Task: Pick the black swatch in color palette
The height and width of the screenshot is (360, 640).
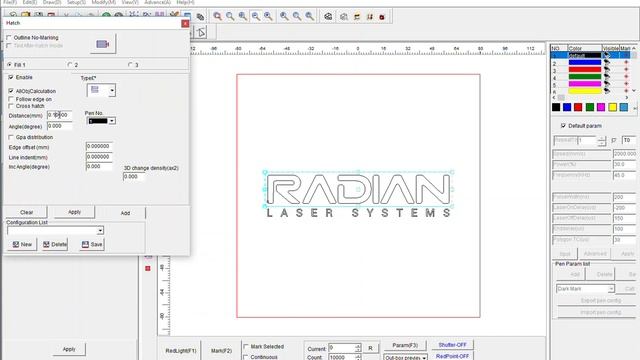Action: point(556,107)
